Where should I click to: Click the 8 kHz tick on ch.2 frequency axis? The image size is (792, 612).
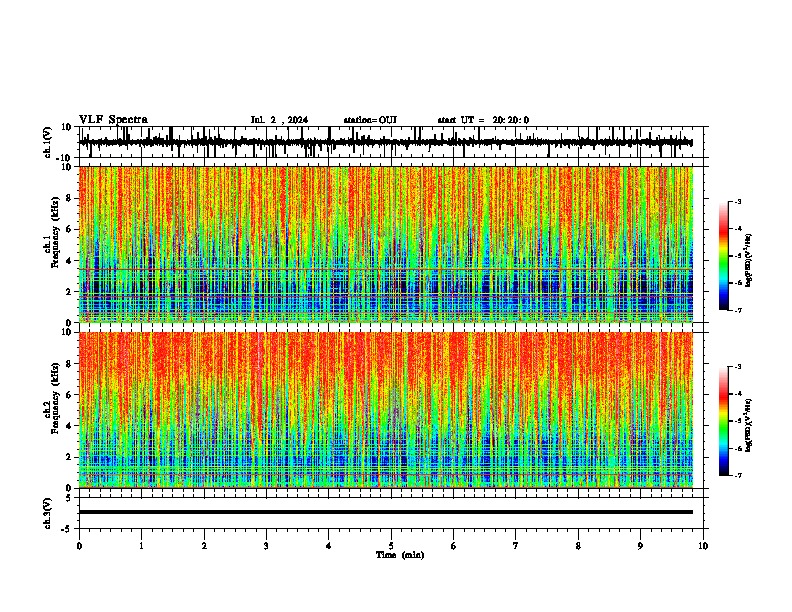click(70, 364)
